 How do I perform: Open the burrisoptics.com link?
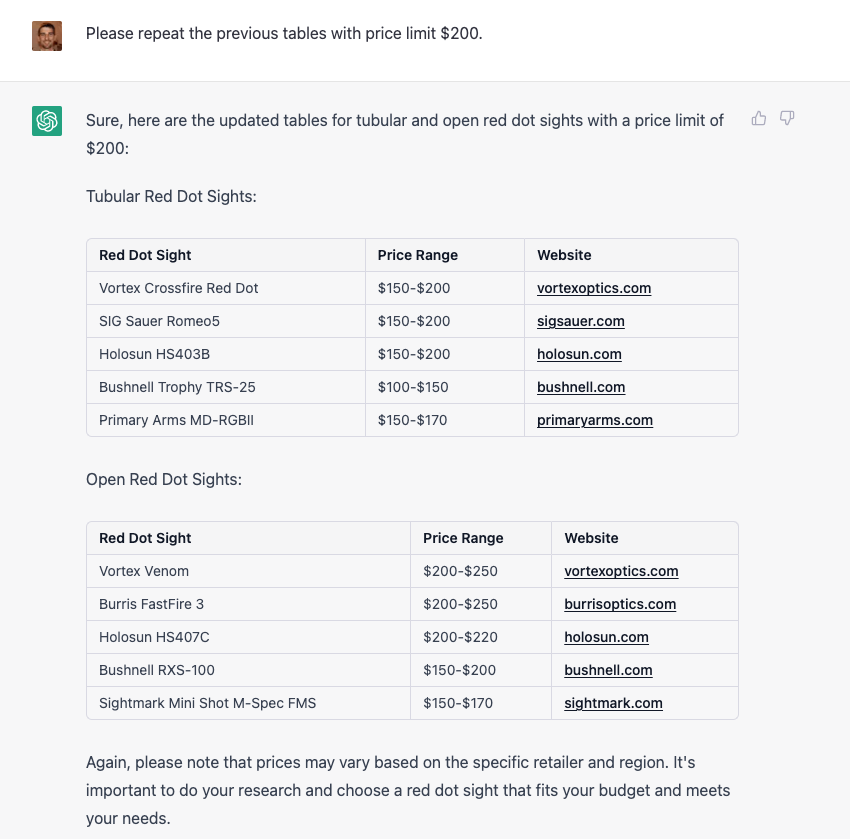click(x=620, y=604)
